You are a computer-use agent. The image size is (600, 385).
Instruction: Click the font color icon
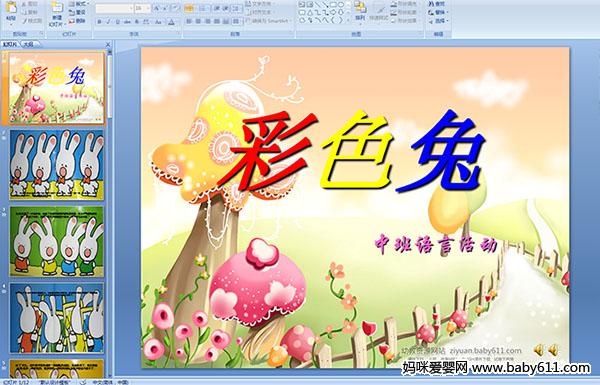coord(171,22)
